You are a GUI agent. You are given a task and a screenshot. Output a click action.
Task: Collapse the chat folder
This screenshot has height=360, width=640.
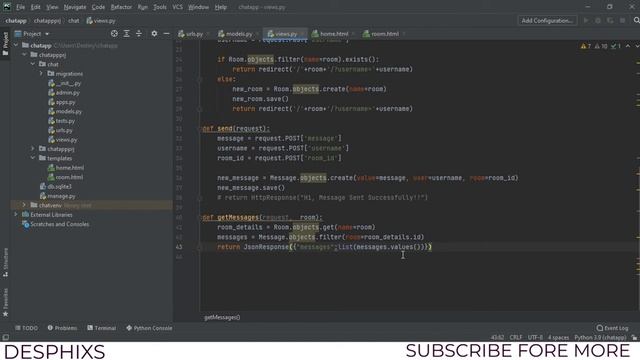tap(33, 64)
